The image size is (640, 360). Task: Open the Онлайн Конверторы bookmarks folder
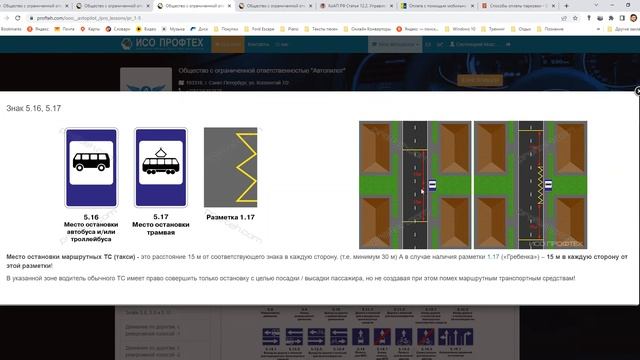click(367, 29)
